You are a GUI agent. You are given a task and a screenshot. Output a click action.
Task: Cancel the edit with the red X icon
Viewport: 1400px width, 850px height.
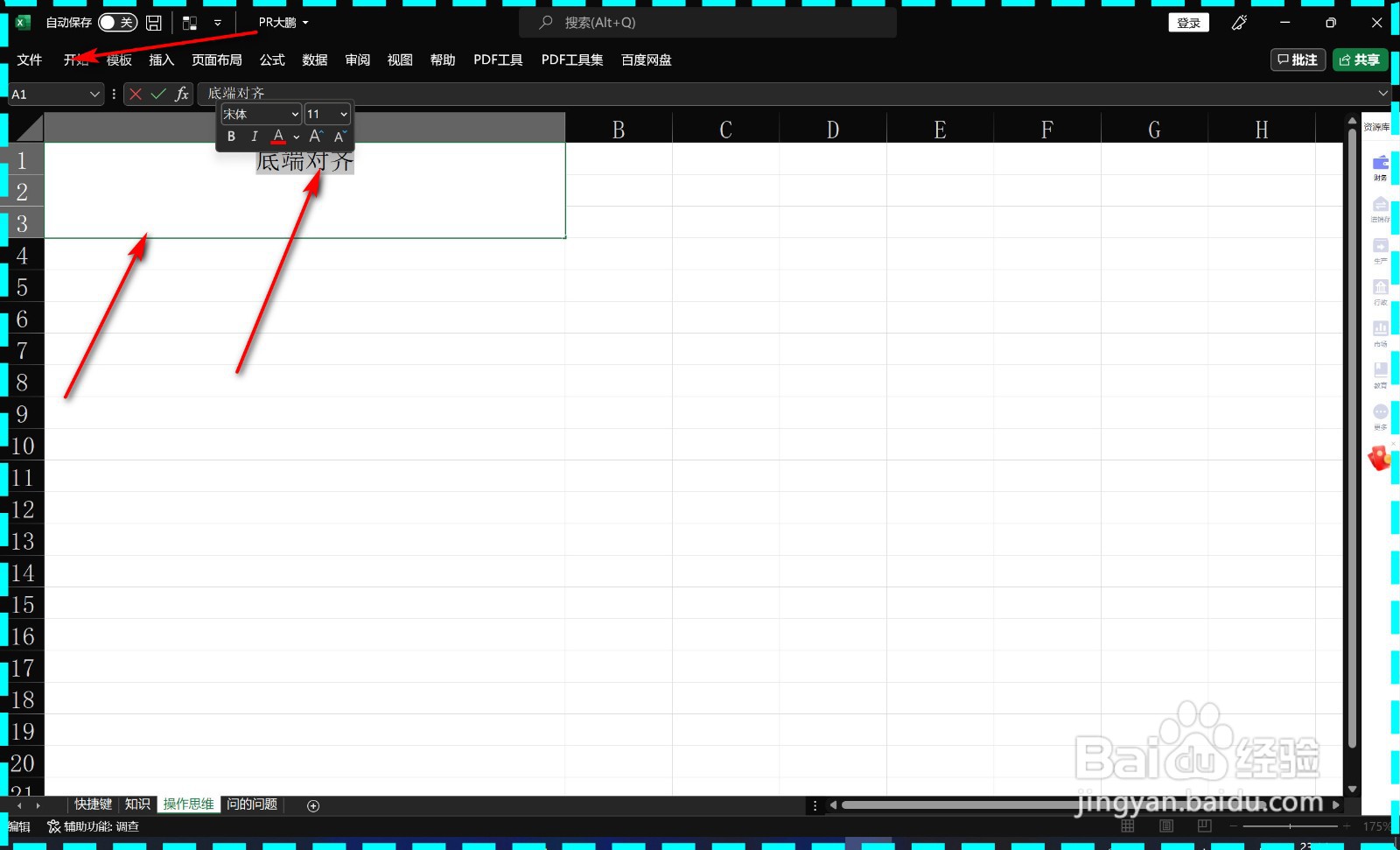[x=136, y=94]
